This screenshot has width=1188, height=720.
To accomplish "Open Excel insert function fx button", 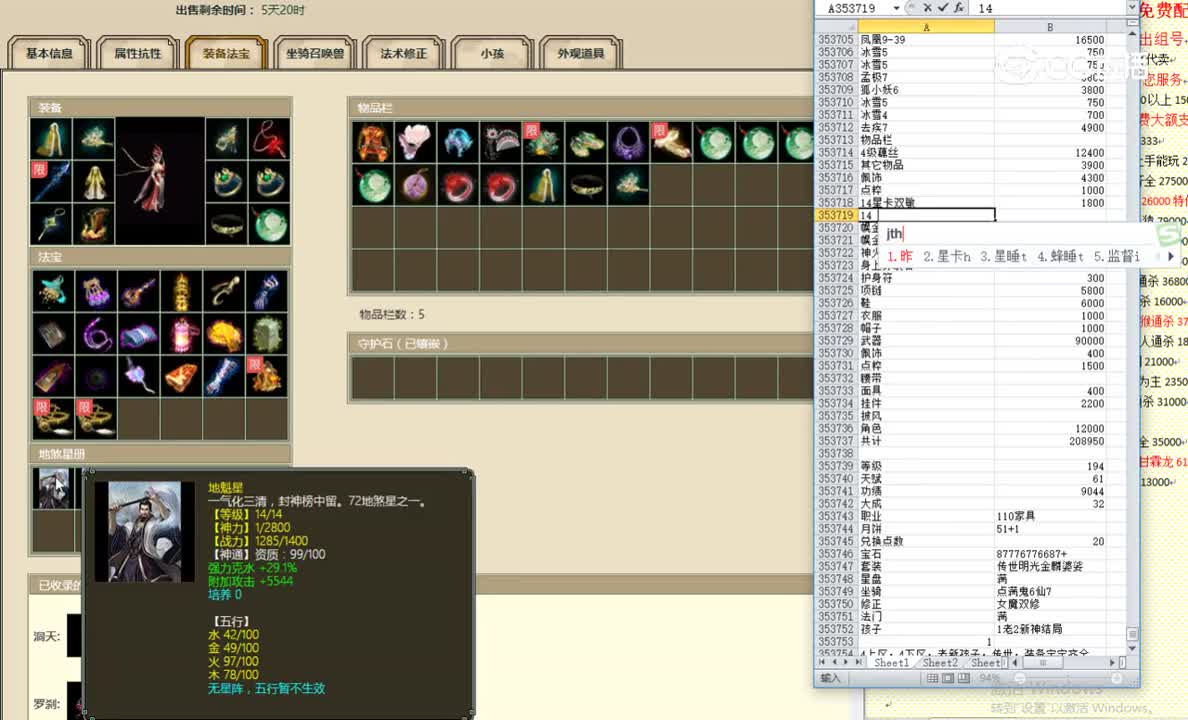I will (x=958, y=8).
